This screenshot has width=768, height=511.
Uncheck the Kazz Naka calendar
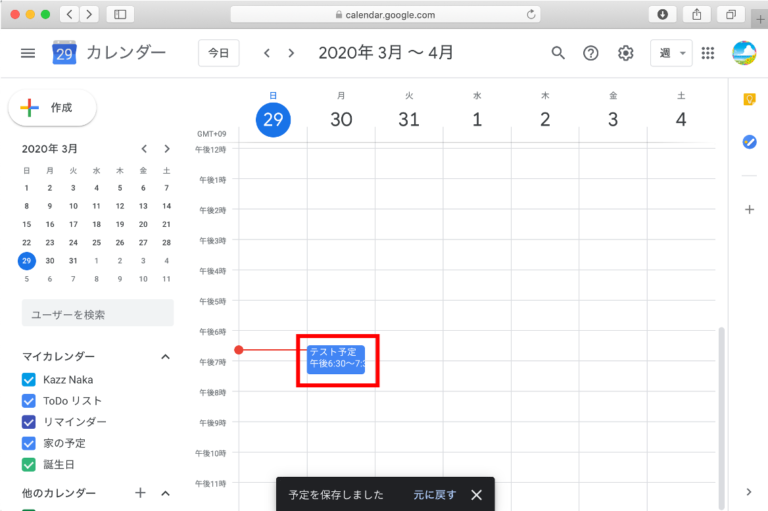click(x=29, y=380)
